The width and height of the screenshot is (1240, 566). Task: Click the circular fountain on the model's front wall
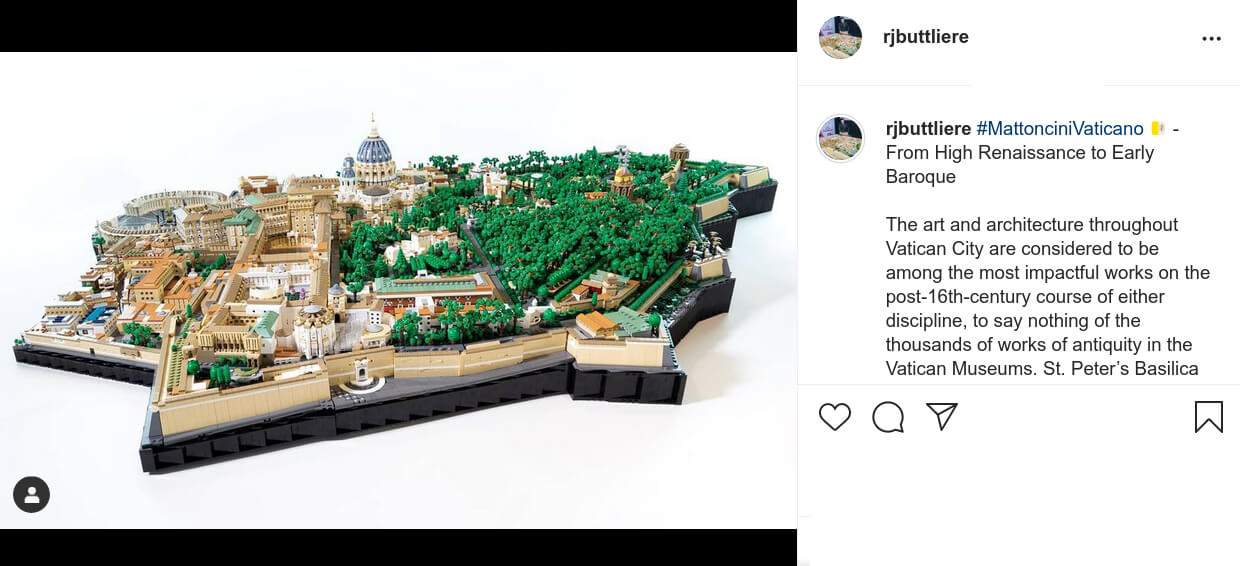pos(360,376)
